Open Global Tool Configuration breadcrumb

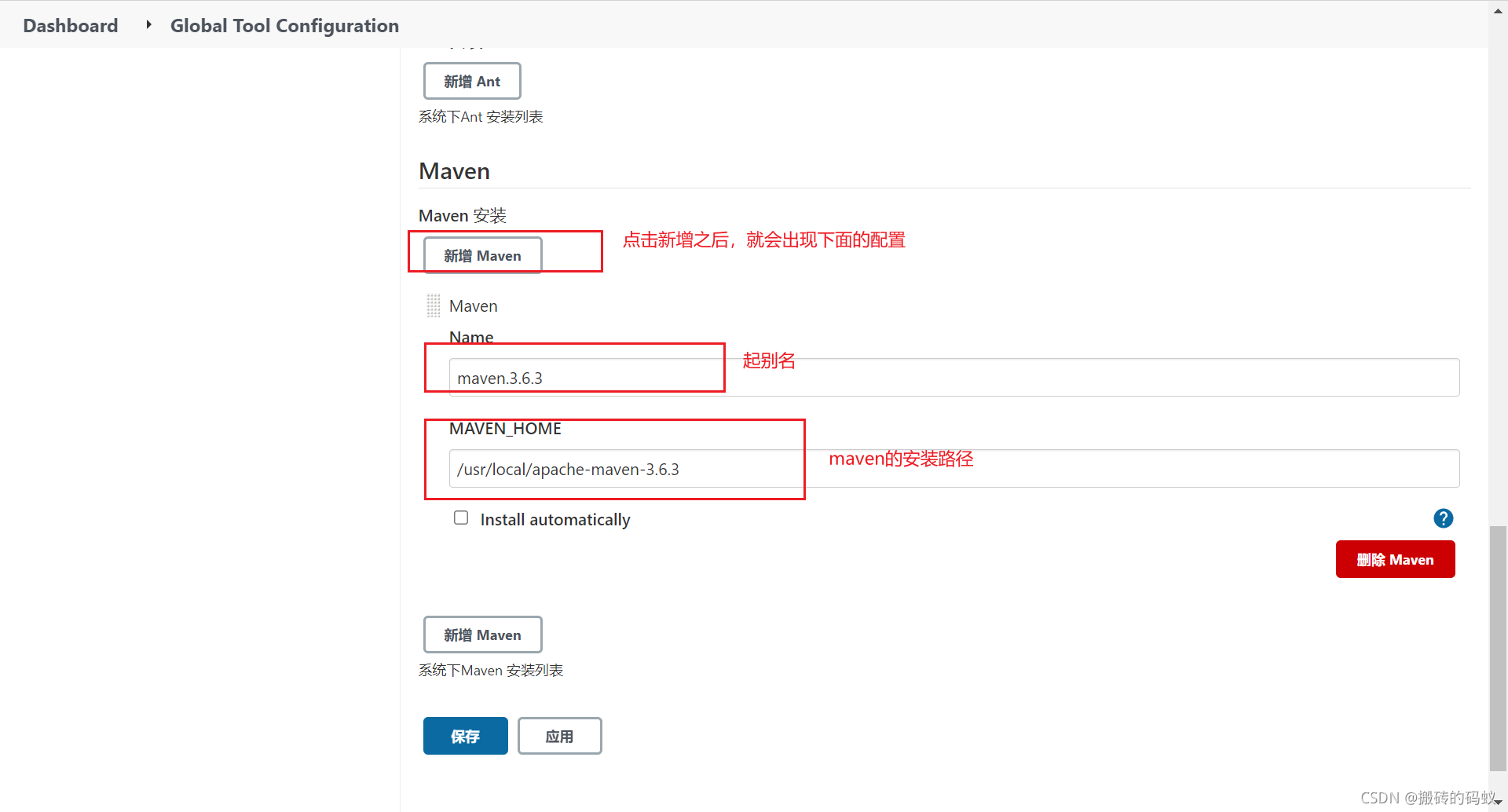[284, 26]
